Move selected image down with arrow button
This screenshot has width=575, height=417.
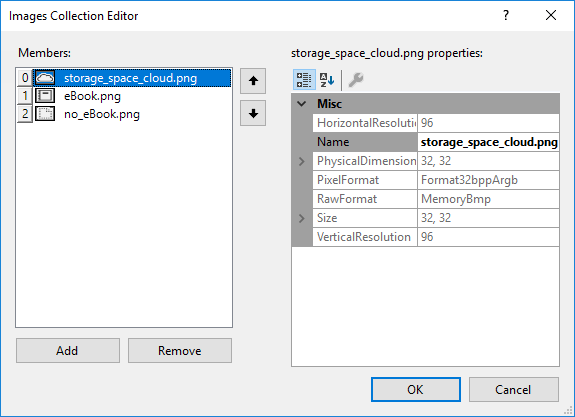pyautogui.click(x=253, y=113)
